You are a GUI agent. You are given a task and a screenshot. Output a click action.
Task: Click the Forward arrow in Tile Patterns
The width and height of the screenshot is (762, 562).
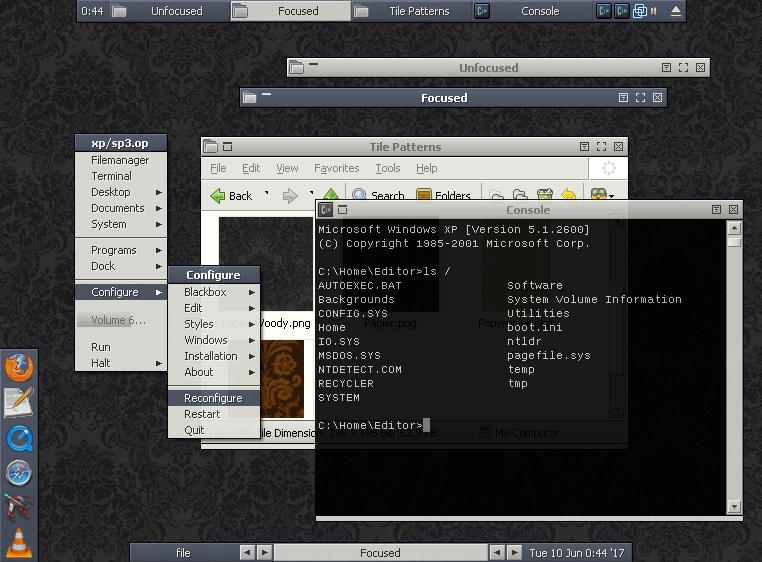(x=290, y=196)
